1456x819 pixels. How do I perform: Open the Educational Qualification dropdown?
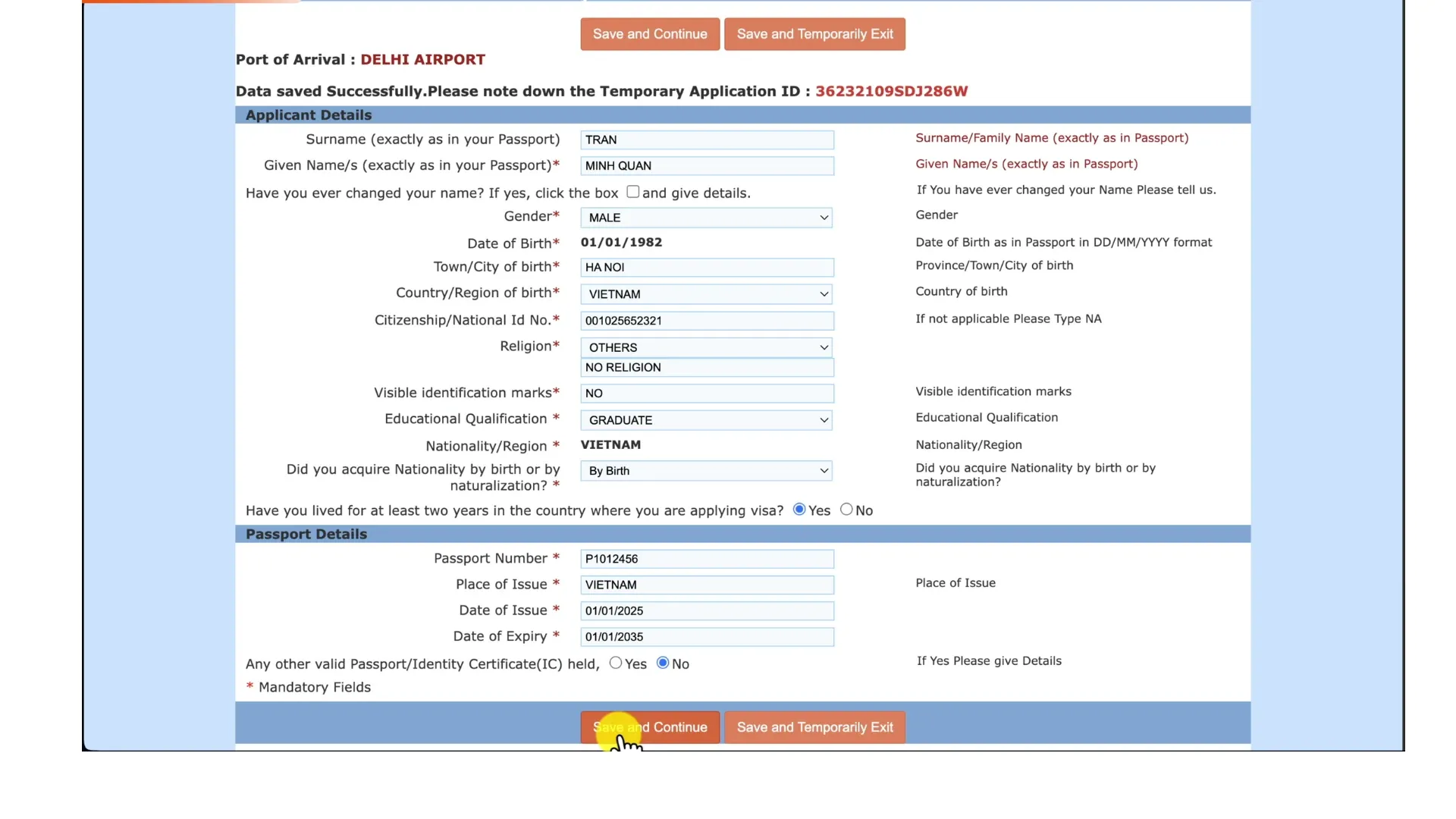pyautogui.click(x=706, y=420)
